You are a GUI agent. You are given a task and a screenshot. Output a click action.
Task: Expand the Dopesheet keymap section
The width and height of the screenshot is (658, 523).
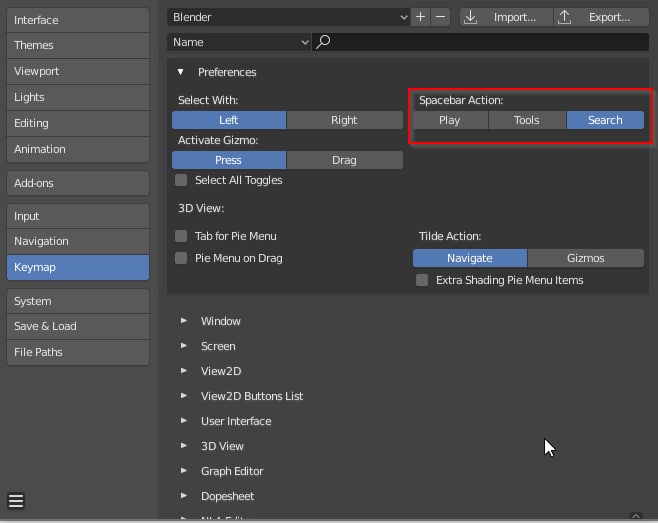pos(184,496)
